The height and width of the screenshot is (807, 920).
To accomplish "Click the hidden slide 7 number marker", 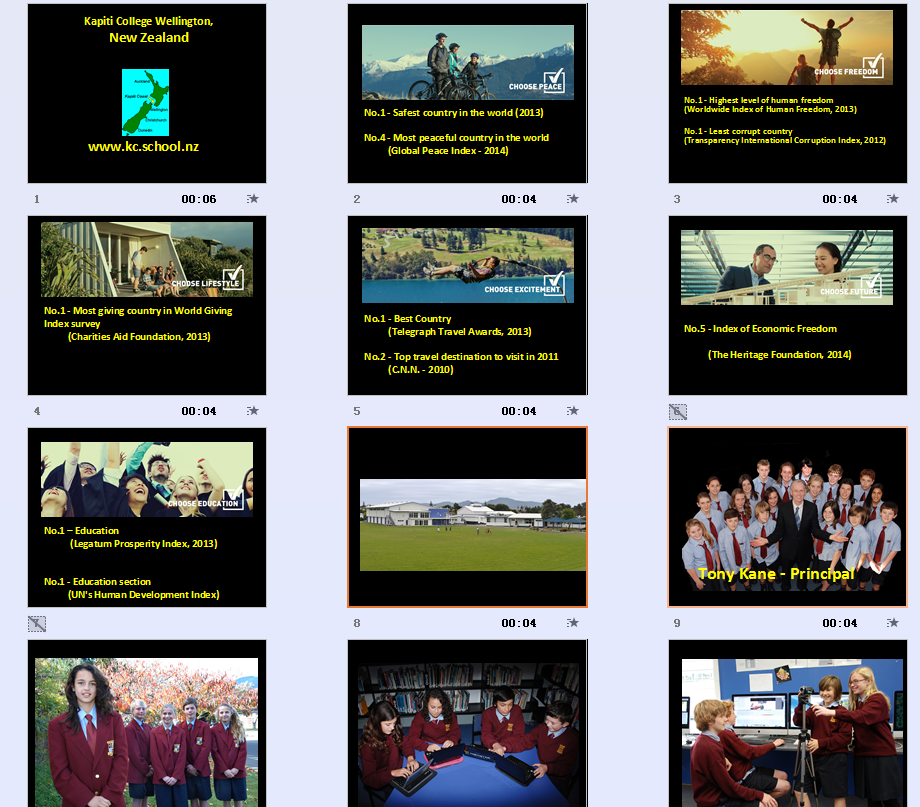I will 37,624.
